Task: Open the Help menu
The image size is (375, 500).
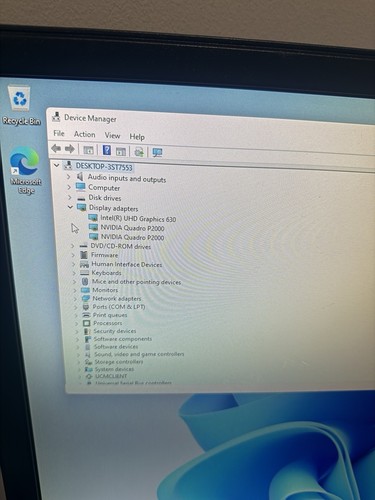Action: click(x=137, y=137)
